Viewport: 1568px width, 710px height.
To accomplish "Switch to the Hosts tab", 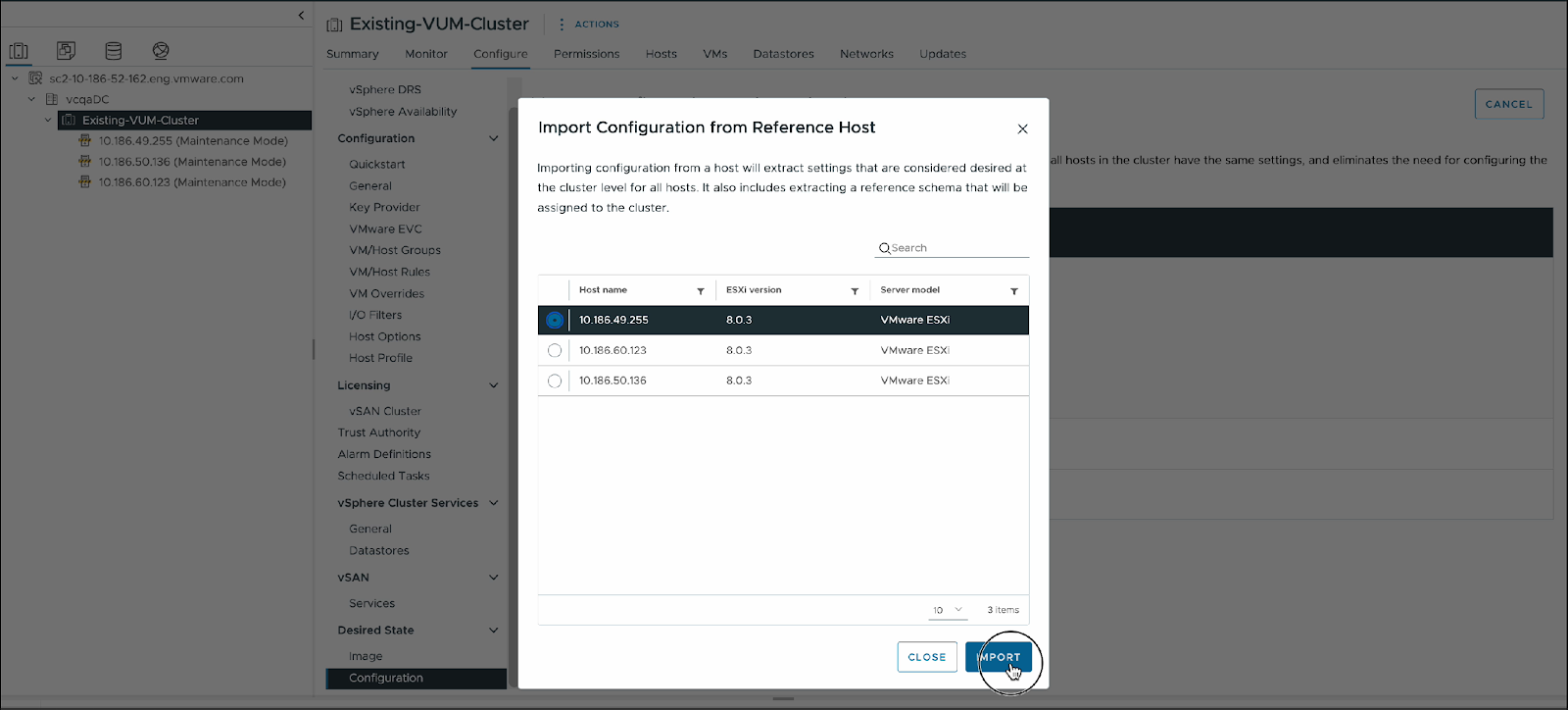I will tap(661, 54).
